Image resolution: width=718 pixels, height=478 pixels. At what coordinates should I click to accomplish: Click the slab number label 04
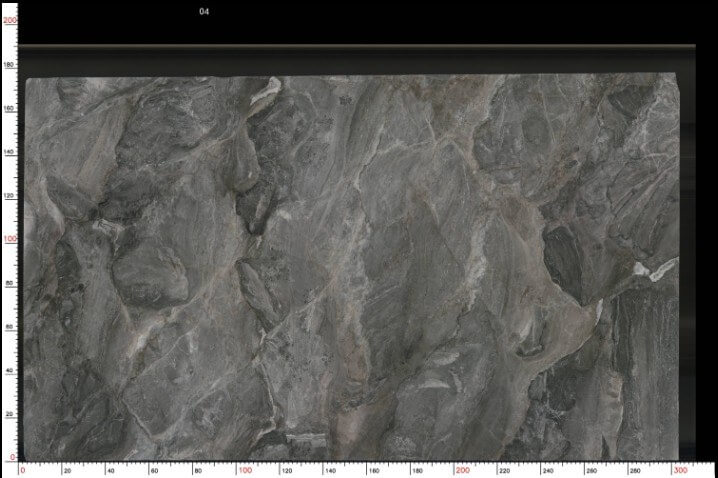pos(204,11)
